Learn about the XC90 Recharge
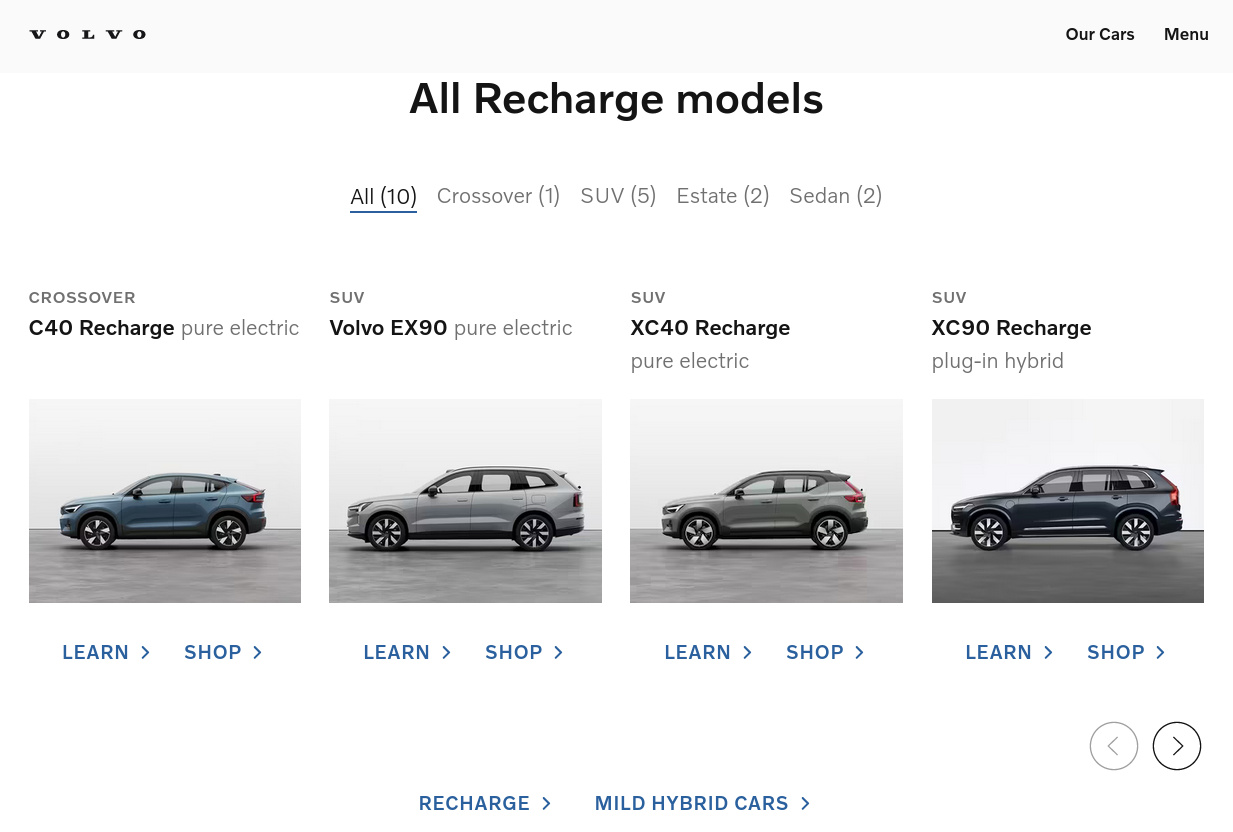This screenshot has width=1233, height=832. [1009, 653]
